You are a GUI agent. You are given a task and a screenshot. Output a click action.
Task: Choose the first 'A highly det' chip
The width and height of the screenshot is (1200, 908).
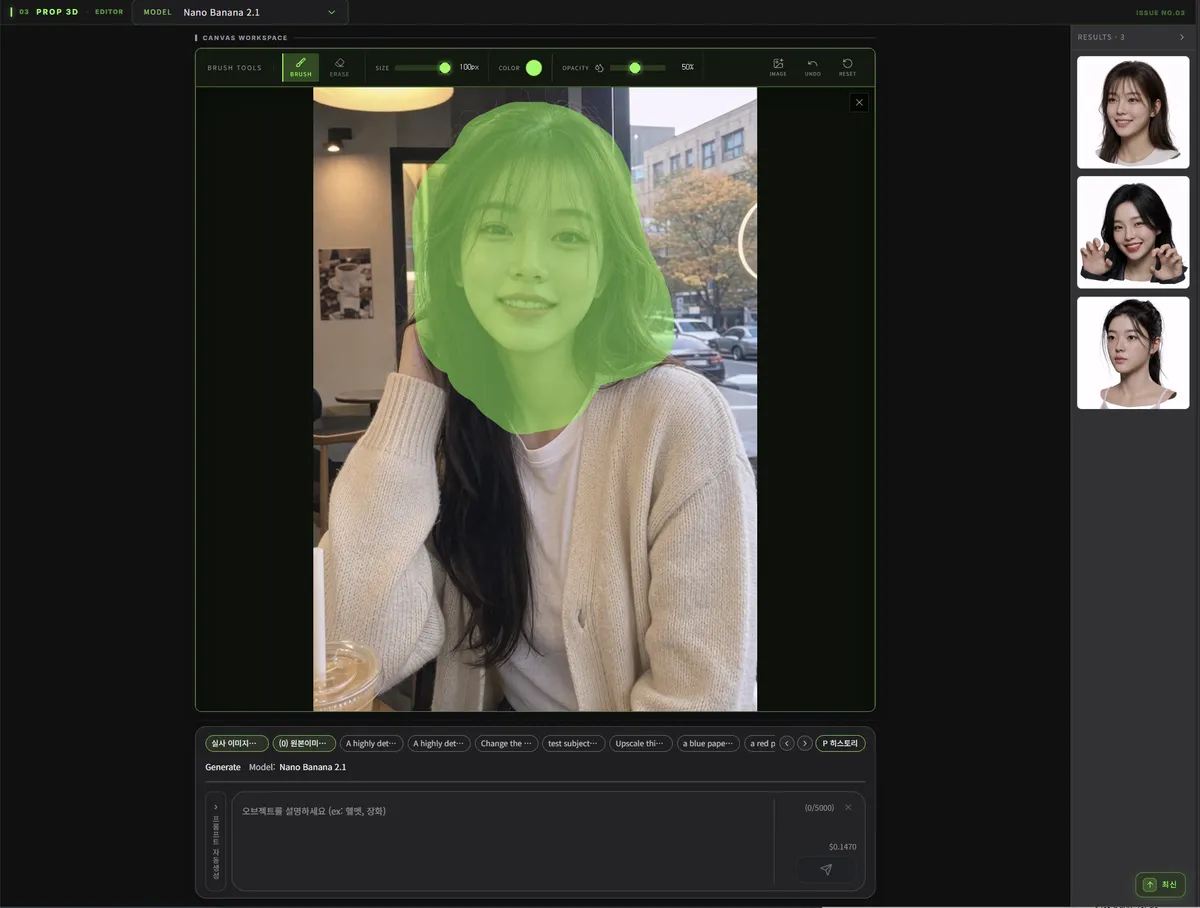372,744
